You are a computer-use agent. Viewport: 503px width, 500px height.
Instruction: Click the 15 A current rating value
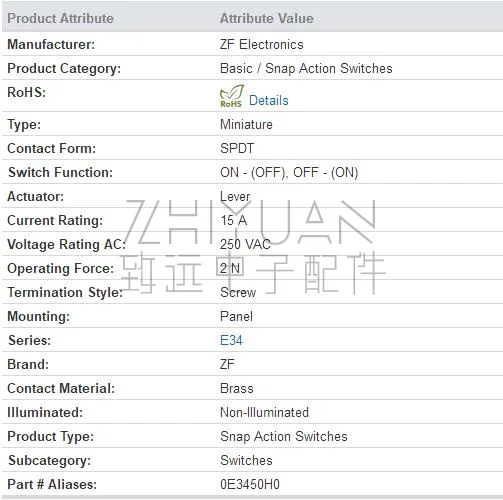(x=233, y=220)
